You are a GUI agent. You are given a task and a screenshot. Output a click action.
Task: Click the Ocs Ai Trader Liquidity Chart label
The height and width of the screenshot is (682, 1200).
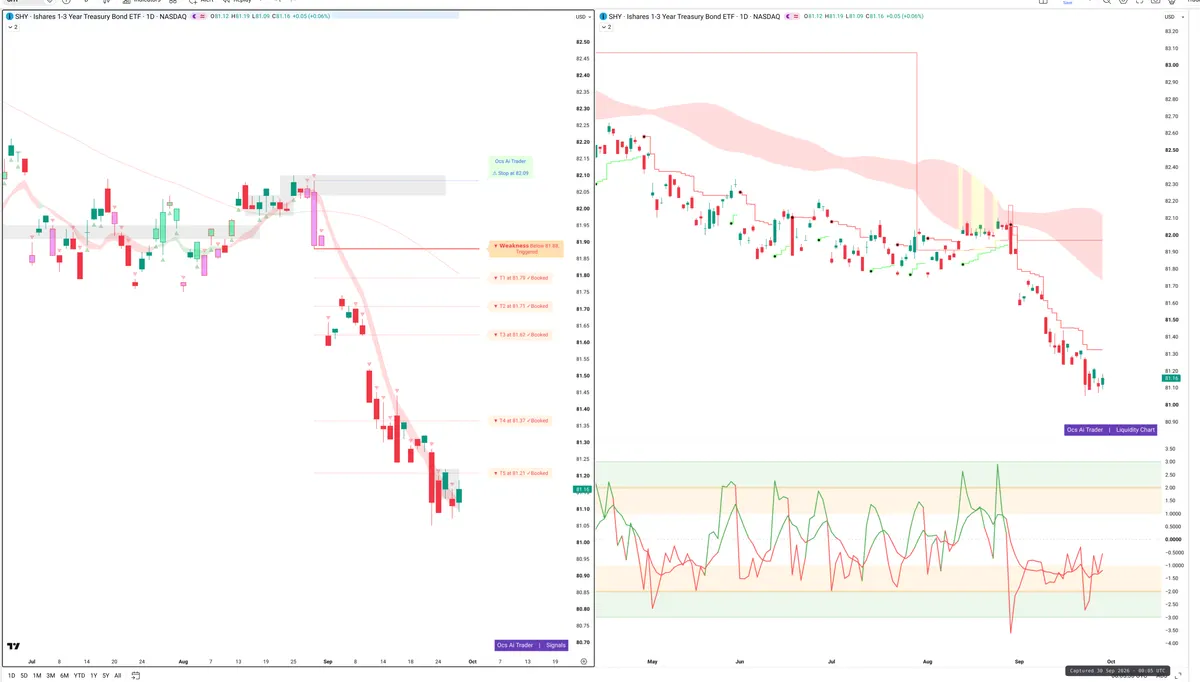tap(1111, 429)
